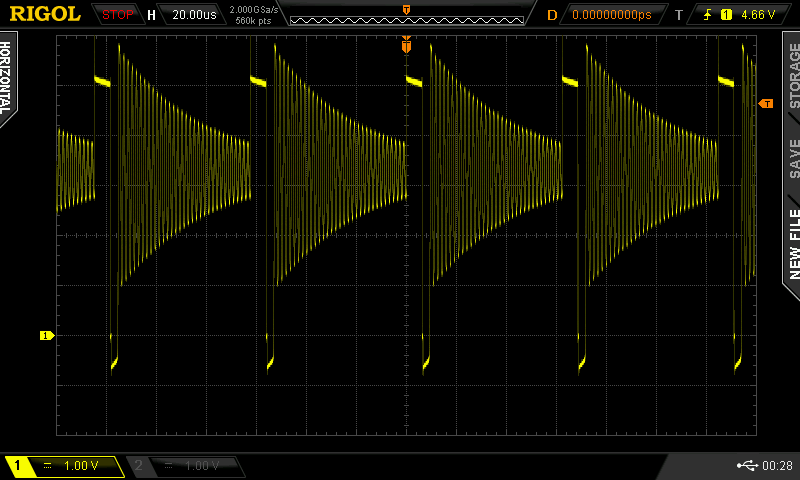Click the STOP run status indicator
Viewport: 800px width, 480px height.
point(117,15)
